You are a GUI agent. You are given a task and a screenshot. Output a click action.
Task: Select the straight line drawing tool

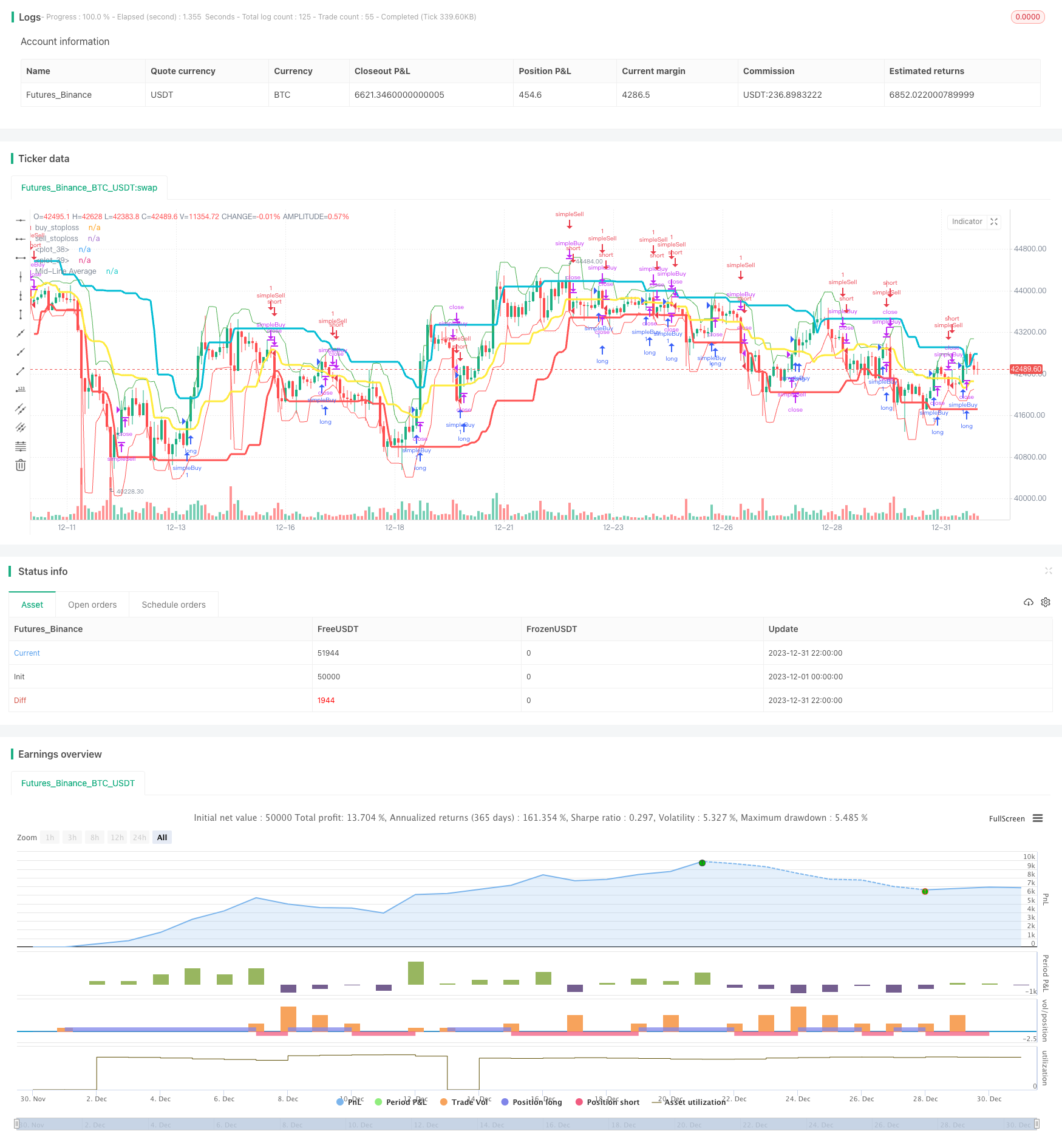coord(21,333)
